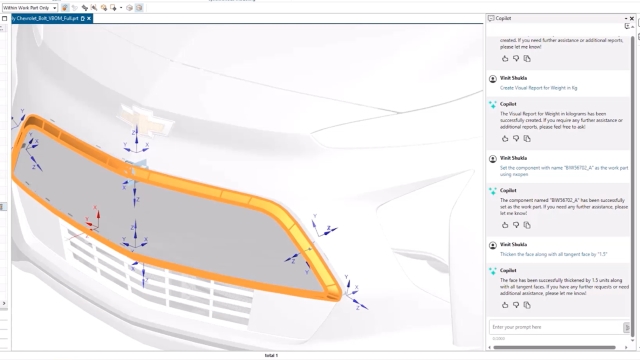Copy the topmost partially visible Copilot reply

tap(527, 58)
